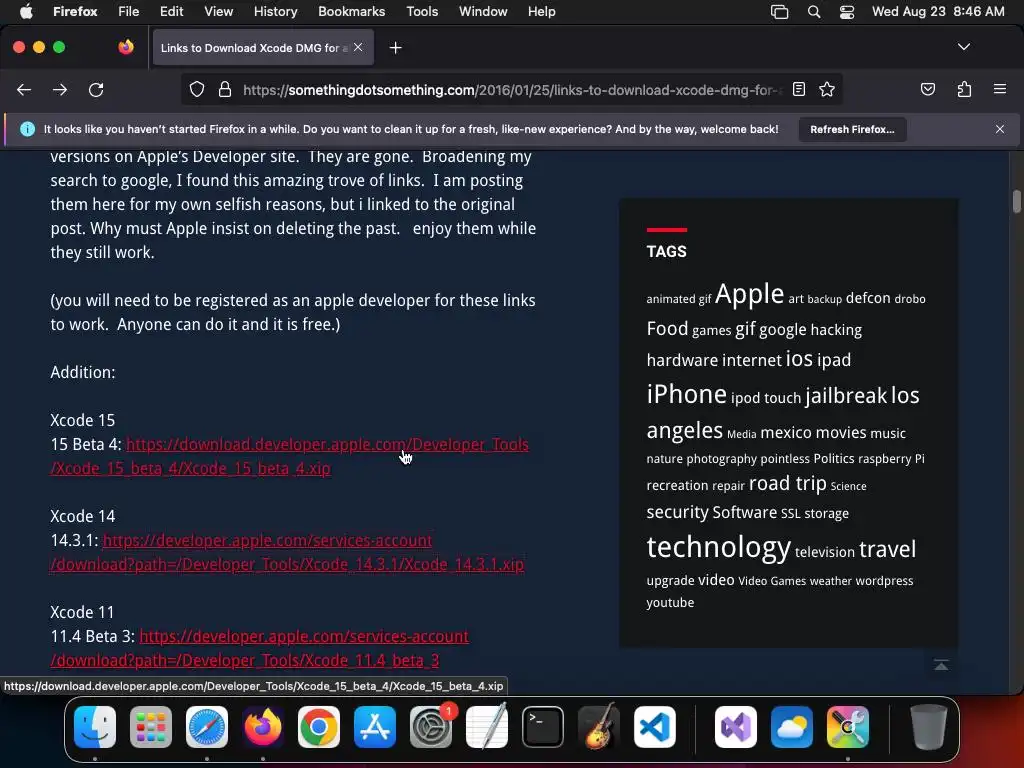The image size is (1024, 768).
Task: Open the Xcode 11.4 Beta 3 download link
Action: (259, 648)
